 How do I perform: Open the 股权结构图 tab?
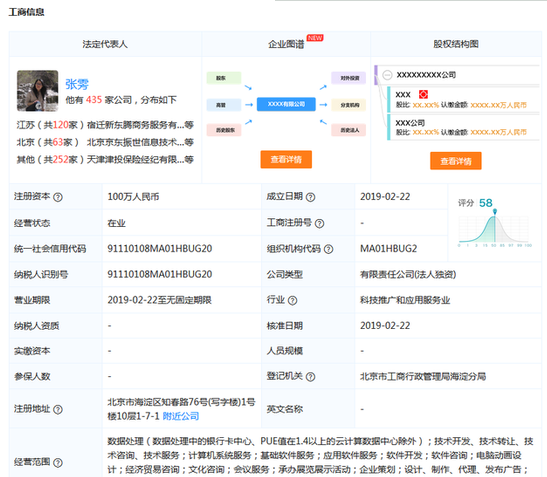pyautogui.click(x=456, y=44)
